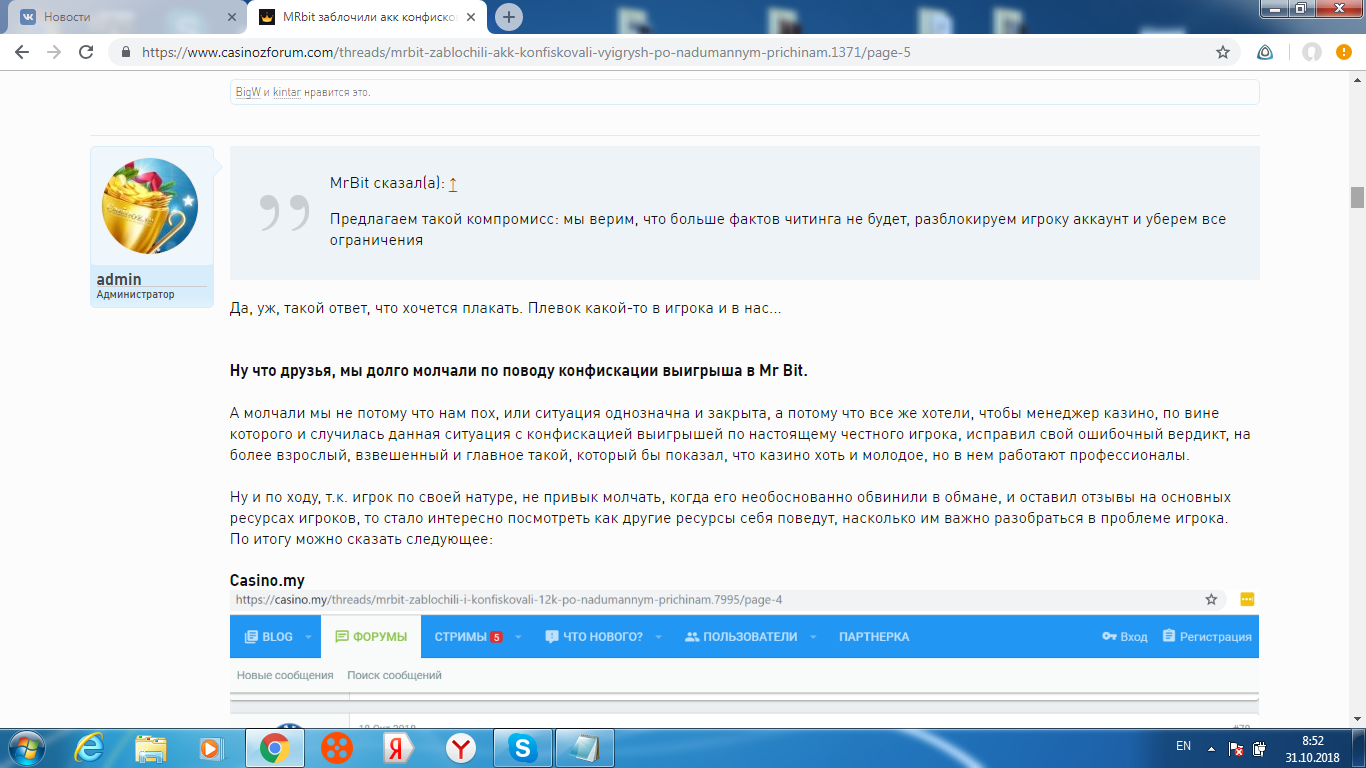The image size is (1366, 768).
Task: Click ЧТО НОВОГО? in embedded menu
Action: tap(594, 636)
